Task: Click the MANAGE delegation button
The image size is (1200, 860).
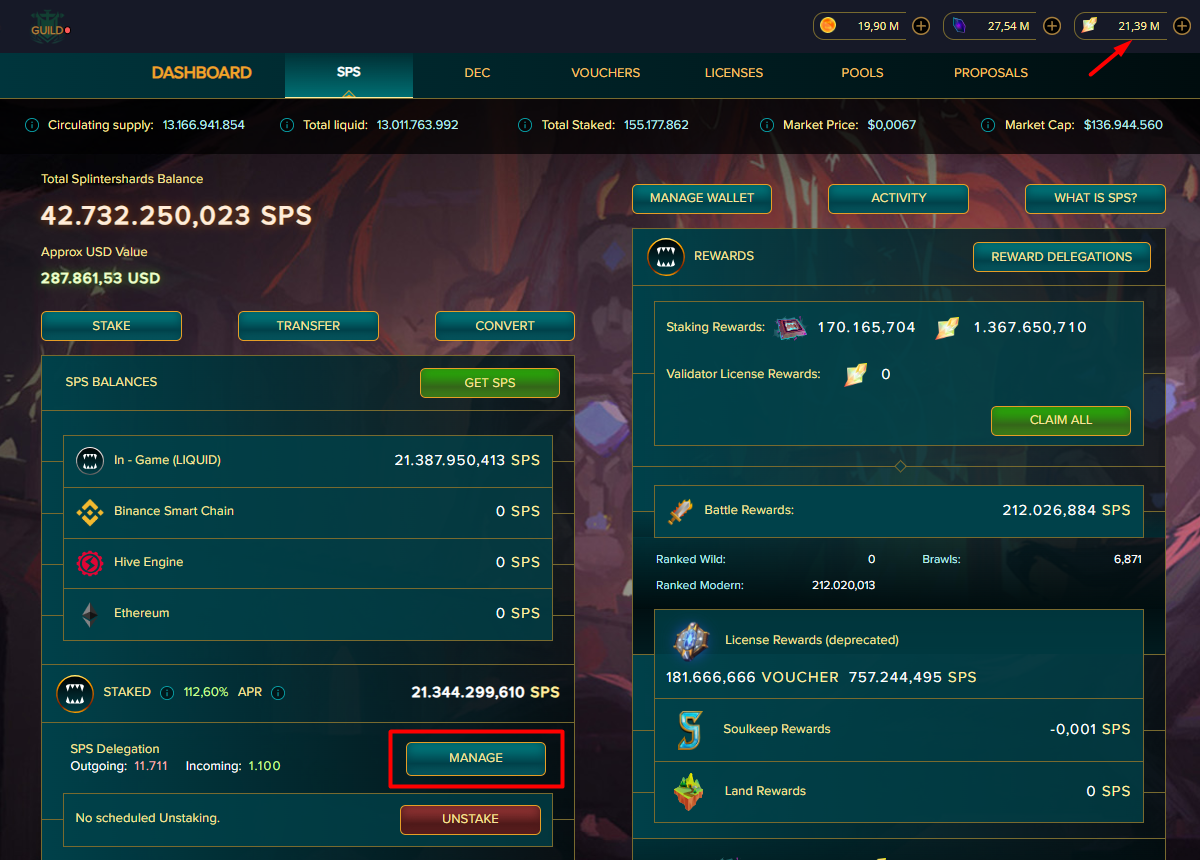Action: point(476,758)
